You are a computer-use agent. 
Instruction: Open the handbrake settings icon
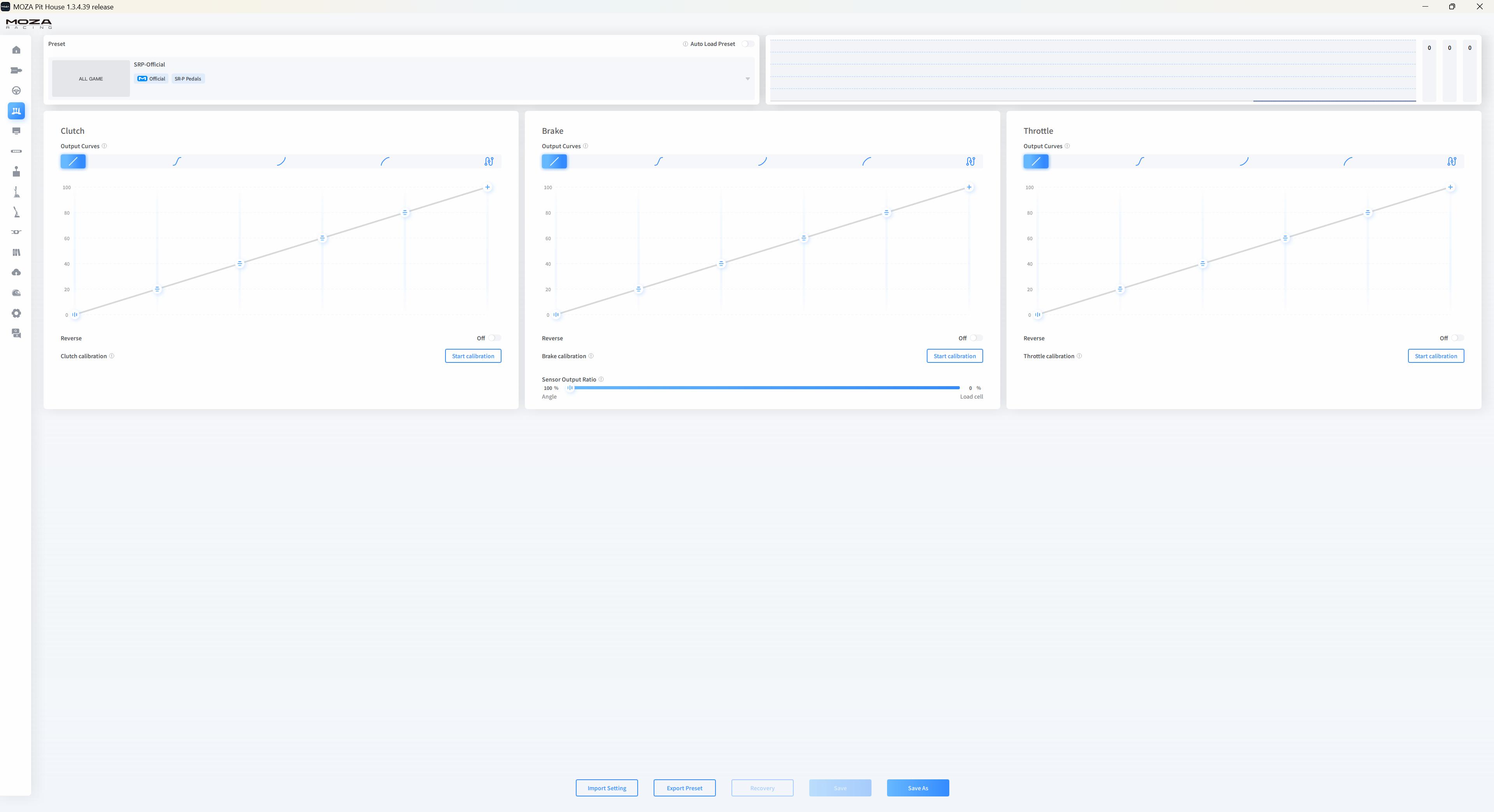tap(16, 212)
